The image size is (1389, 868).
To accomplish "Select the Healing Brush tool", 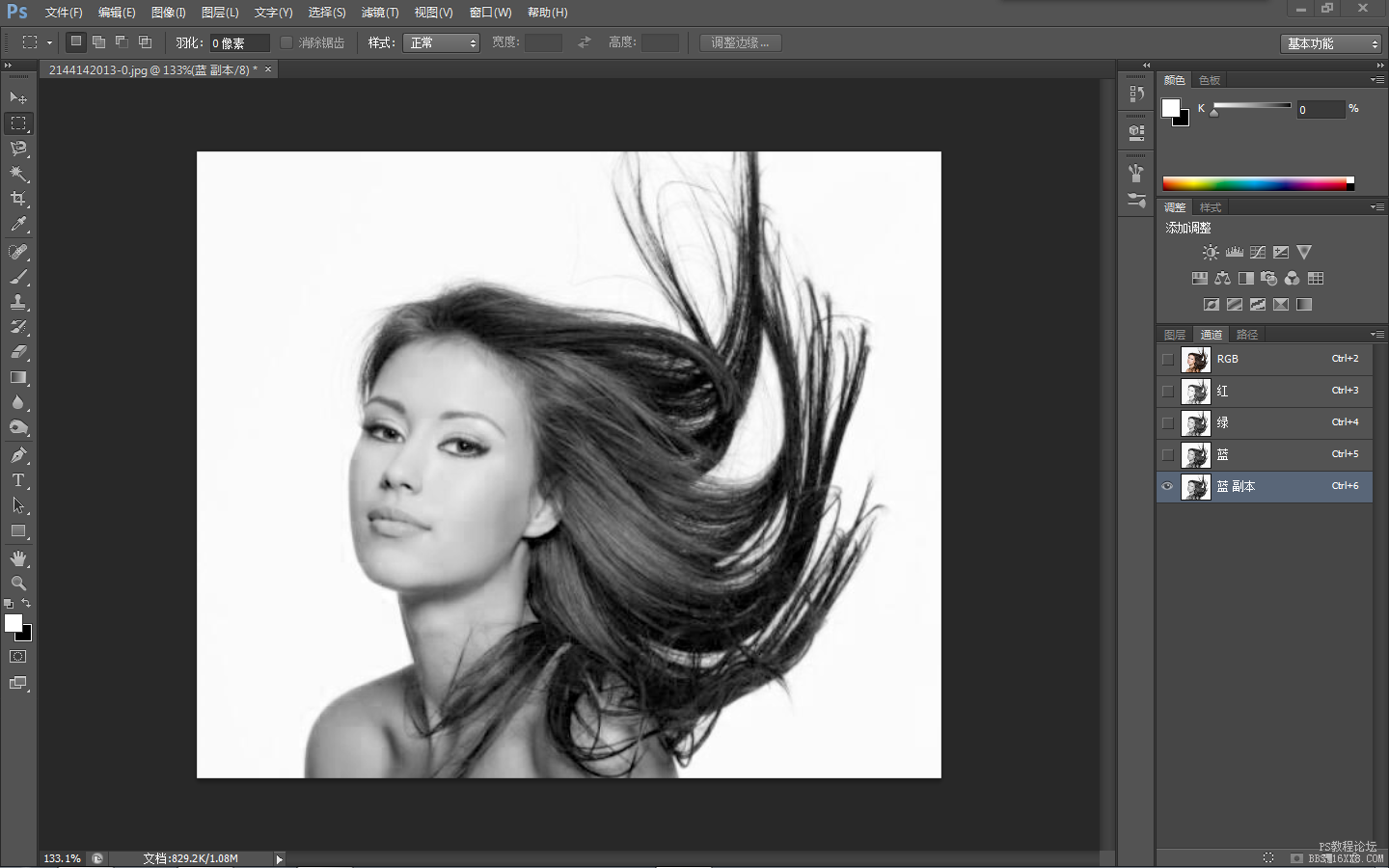I will 18,252.
